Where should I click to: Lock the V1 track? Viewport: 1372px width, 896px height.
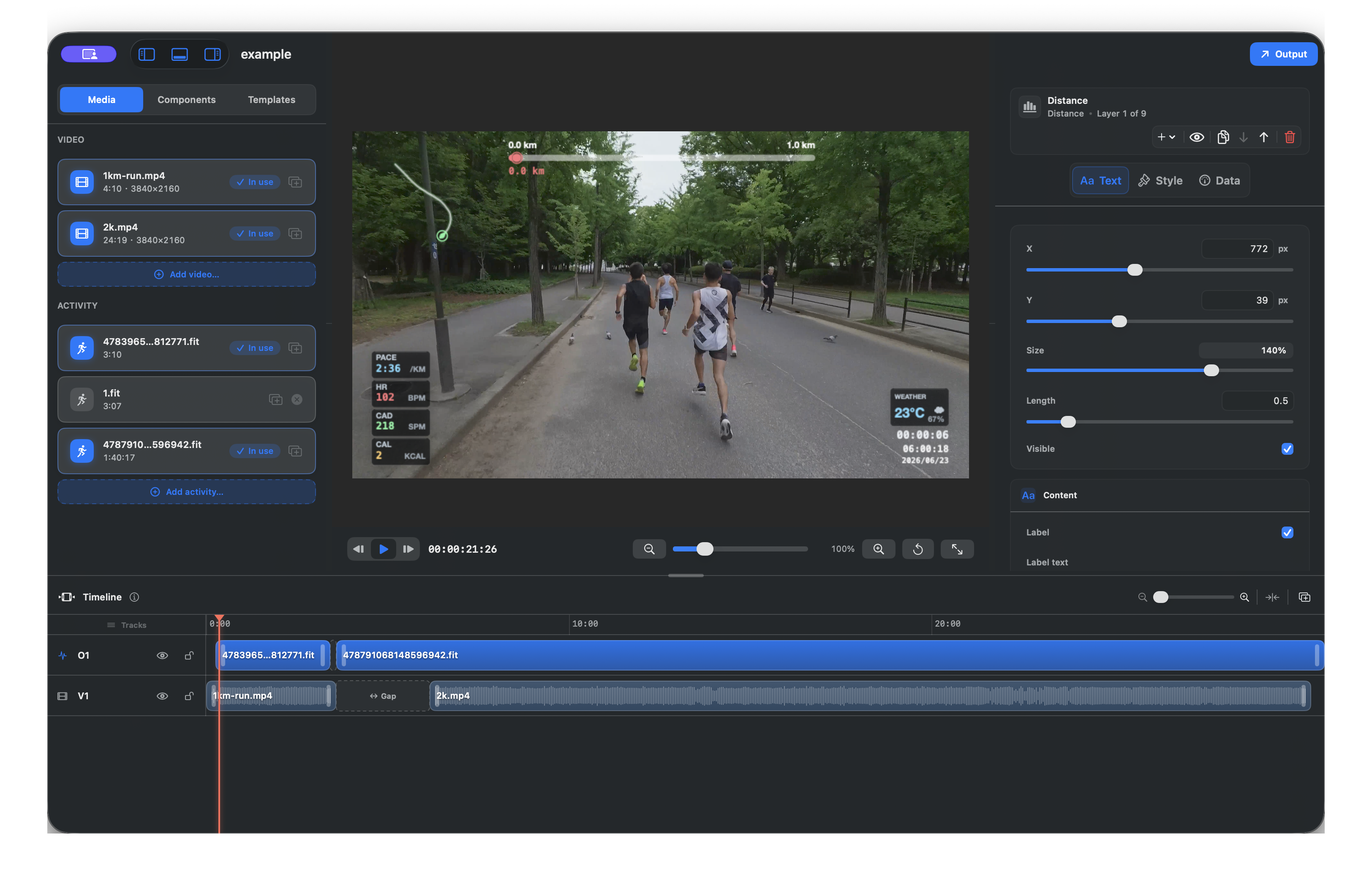click(188, 696)
